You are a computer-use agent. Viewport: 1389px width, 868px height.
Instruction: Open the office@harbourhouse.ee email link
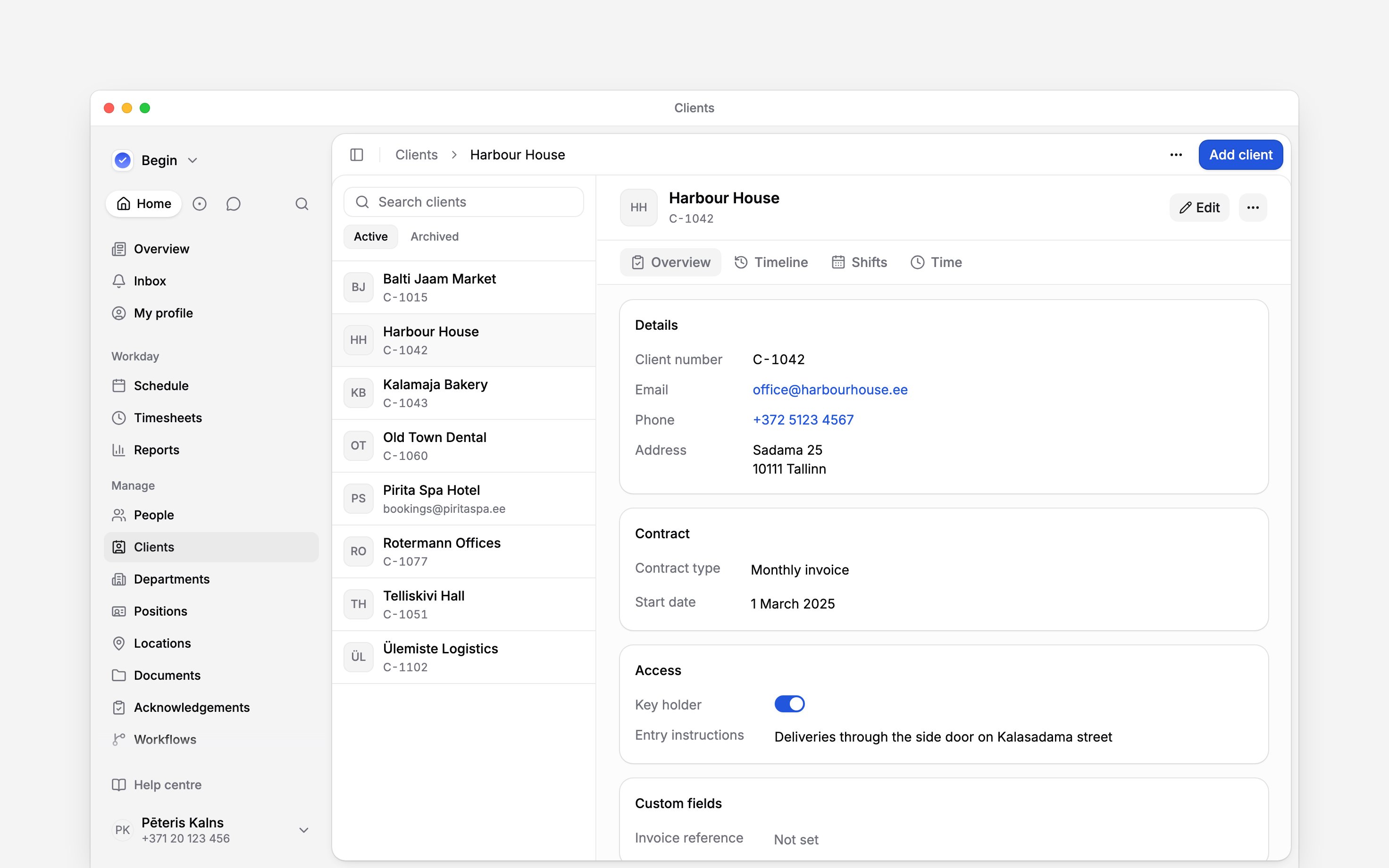point(830,390)
